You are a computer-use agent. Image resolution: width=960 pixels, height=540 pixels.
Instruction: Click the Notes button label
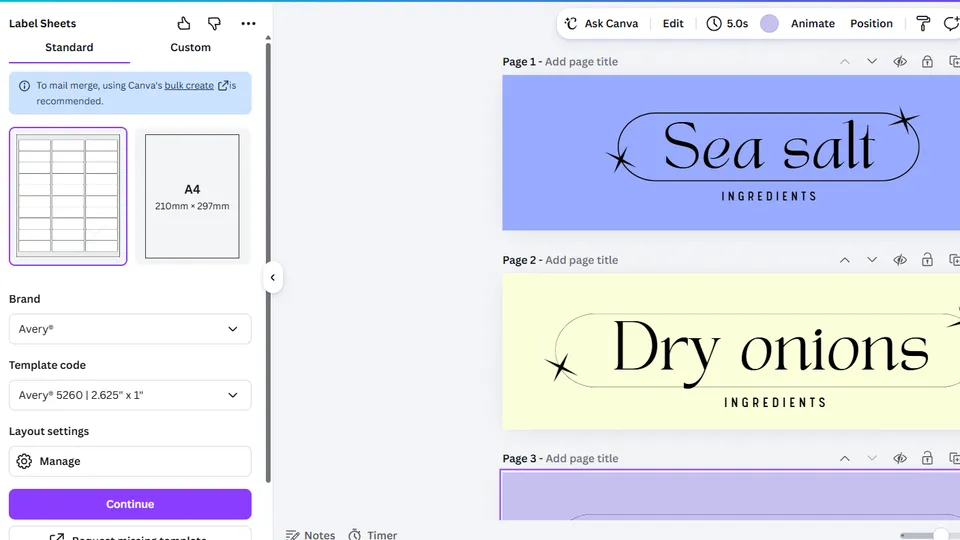320,535
